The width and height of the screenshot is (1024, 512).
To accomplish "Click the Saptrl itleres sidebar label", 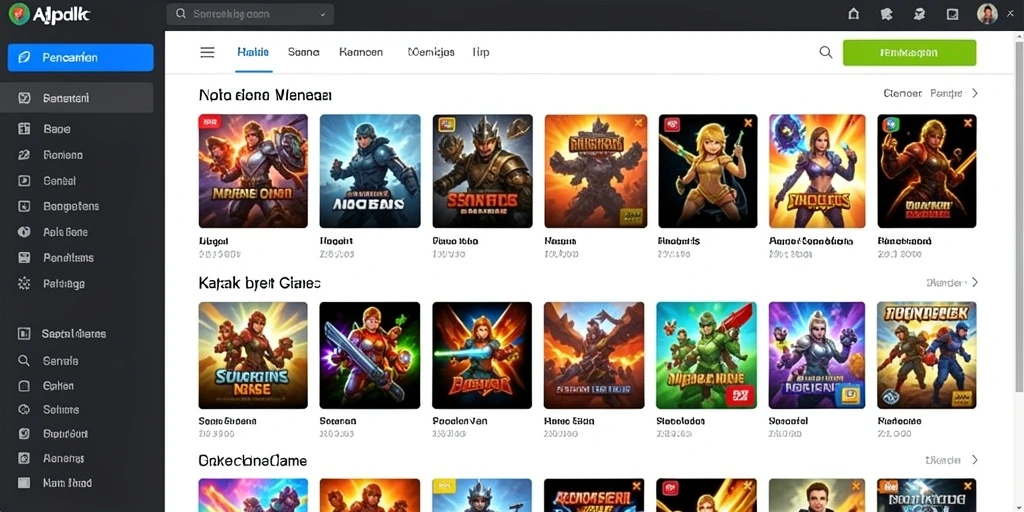I will point(74,334).
